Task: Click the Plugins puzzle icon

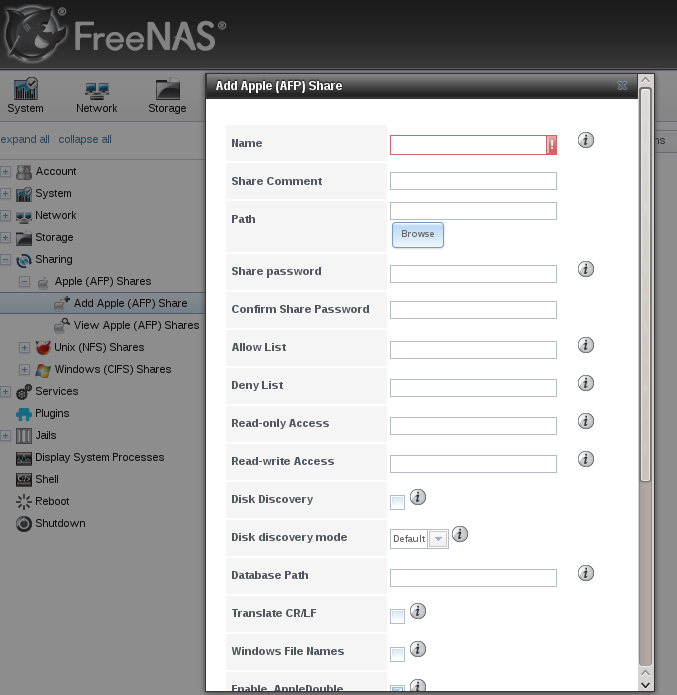Action: (24, 414)
